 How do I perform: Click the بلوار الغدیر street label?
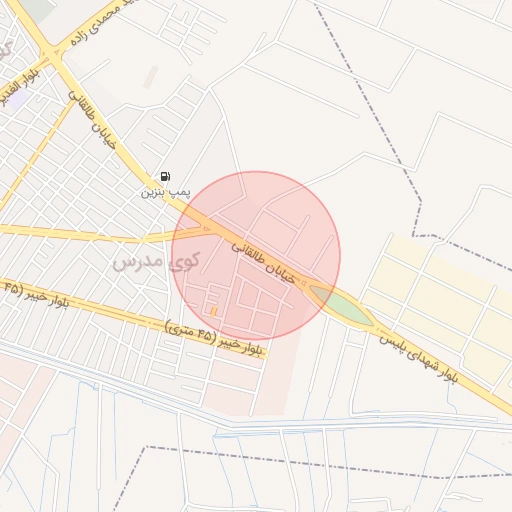19,88
